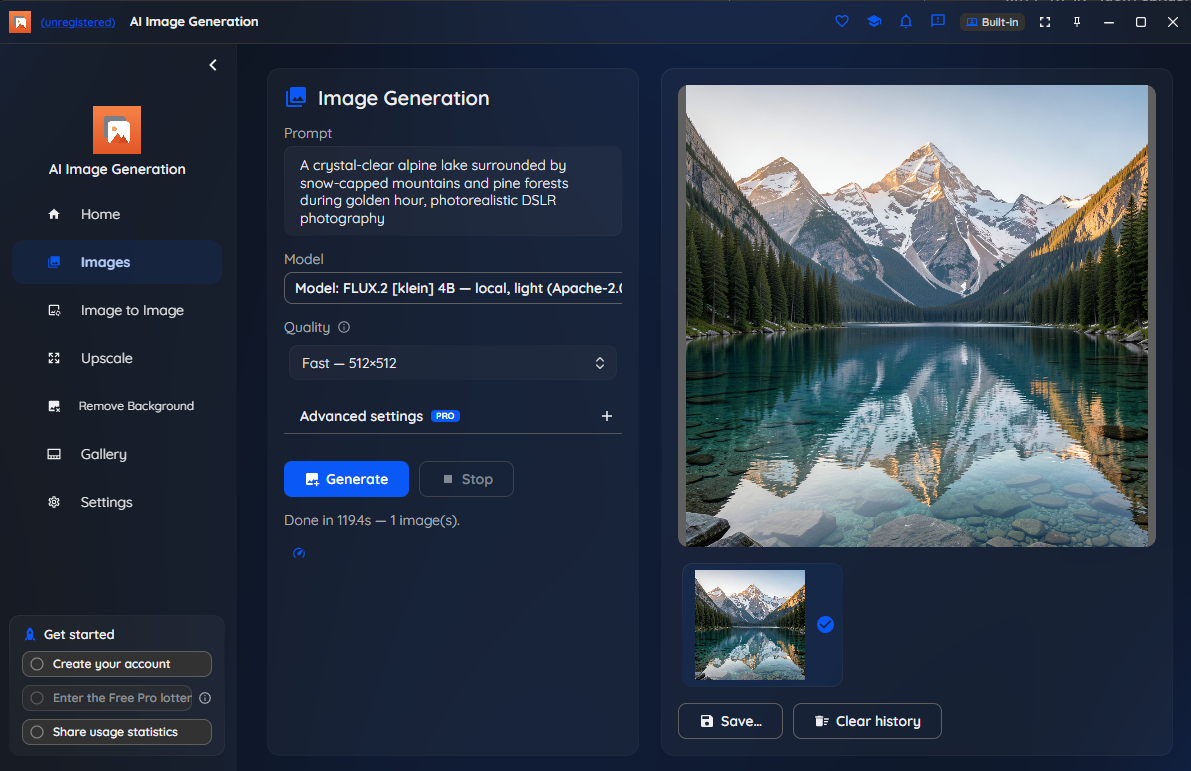1191x771 pixels.
Task: Click the Gallery sidebar icon
Action: point(54,453)
